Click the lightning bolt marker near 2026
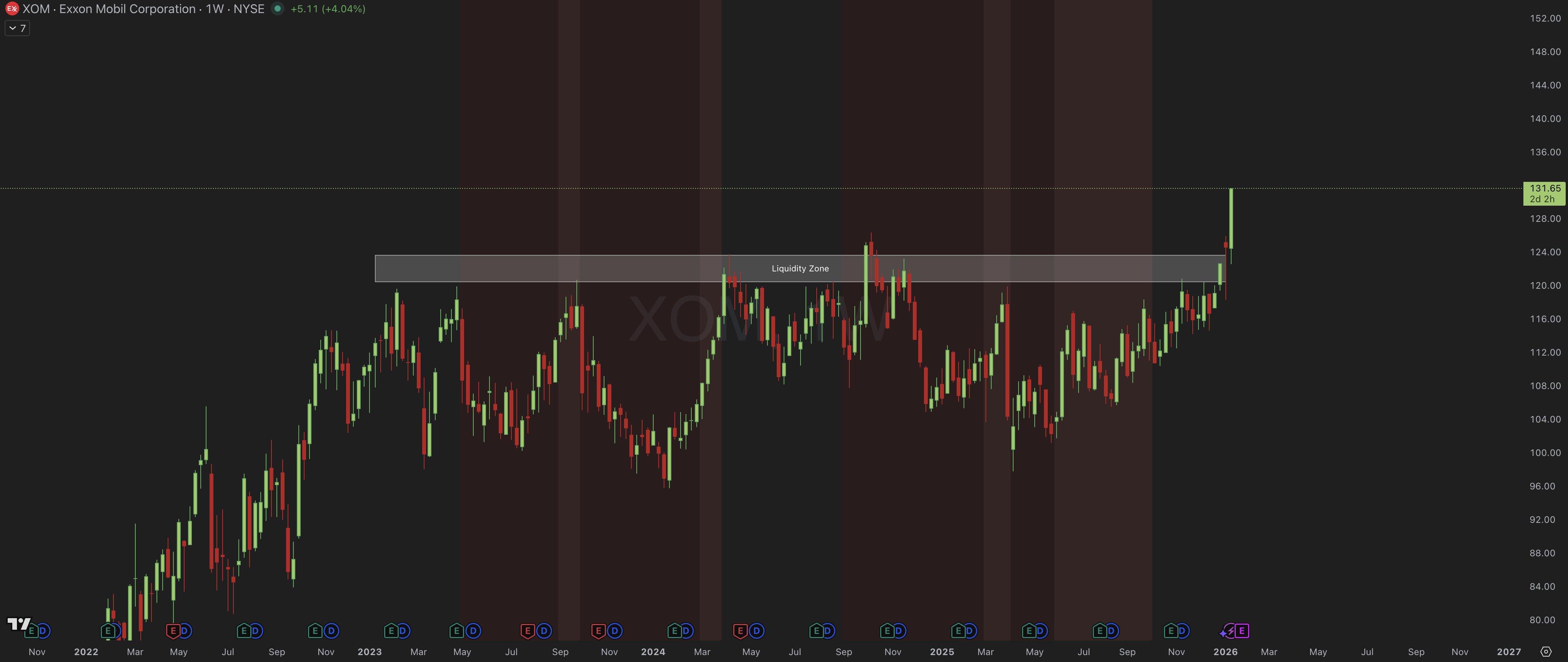Viewport: 1568px width, 662px height. click(1232, 631)
